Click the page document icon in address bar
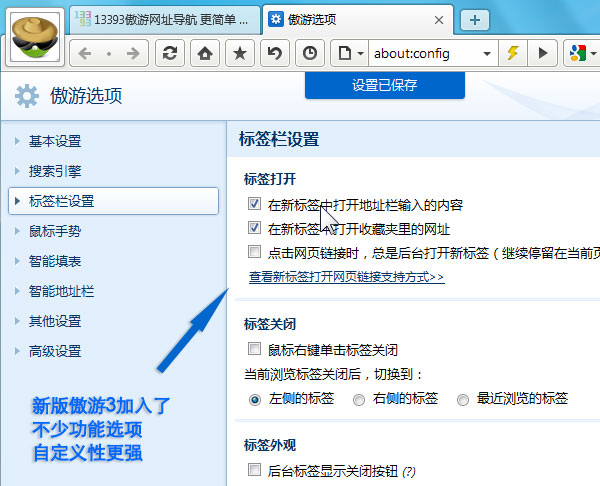The width and height of the screenshot is (600, 486). click(345, 53)
